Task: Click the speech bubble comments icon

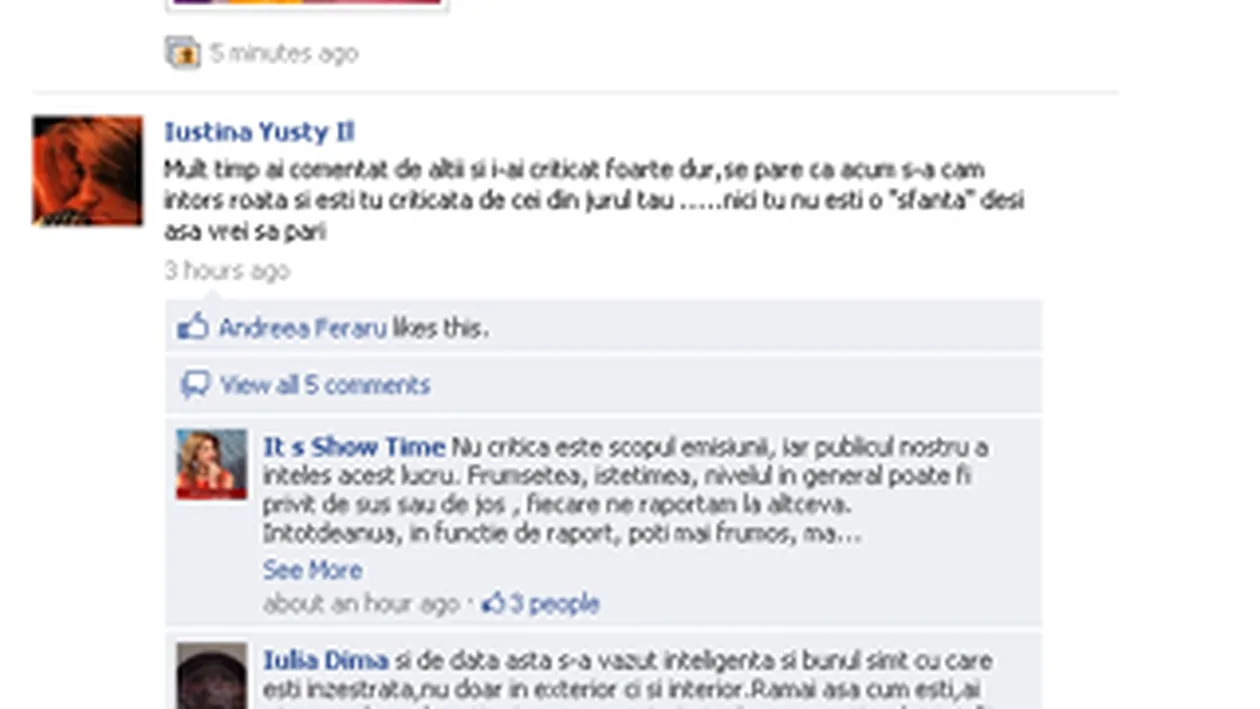Action: (195, 385)
